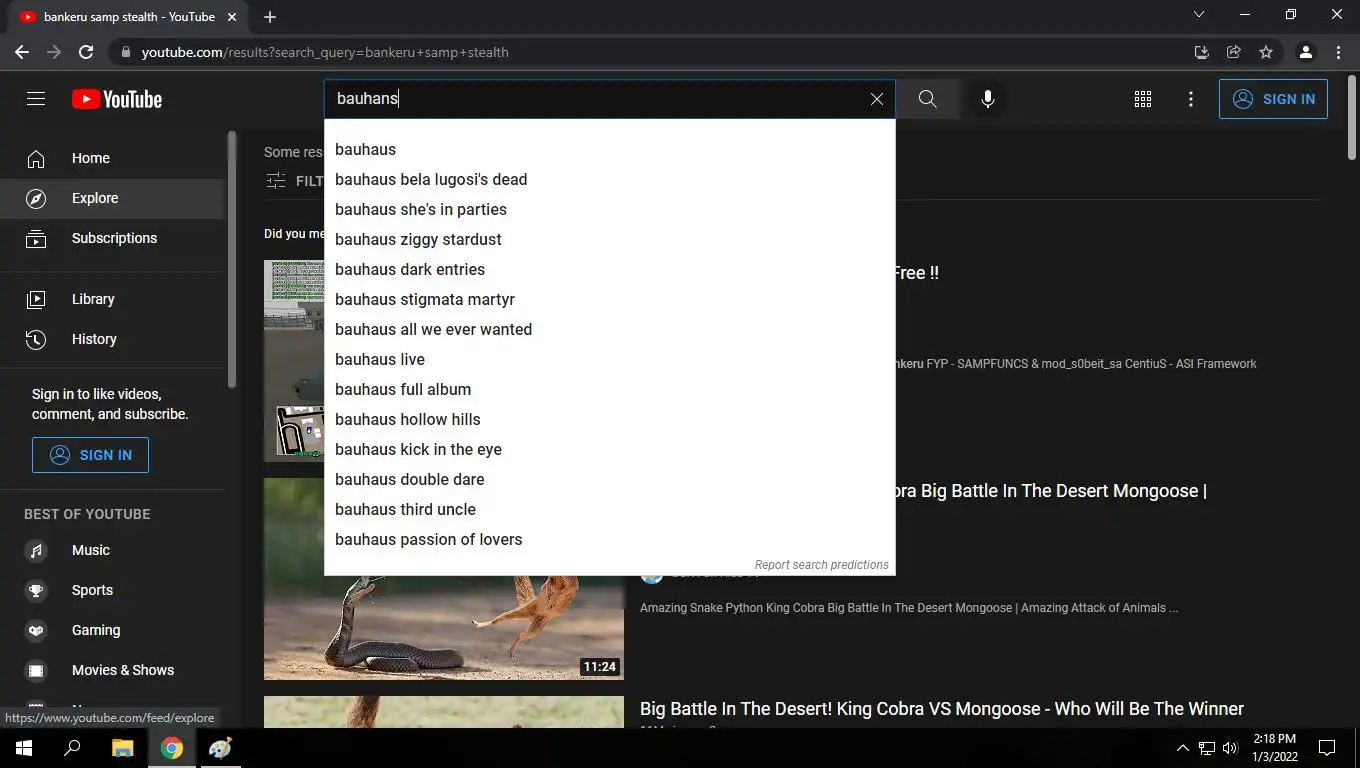This screenshot has width=1360, height=768.
Task: Open Windows Start menu
Action: pyautogui.click(x=24, y=748)
